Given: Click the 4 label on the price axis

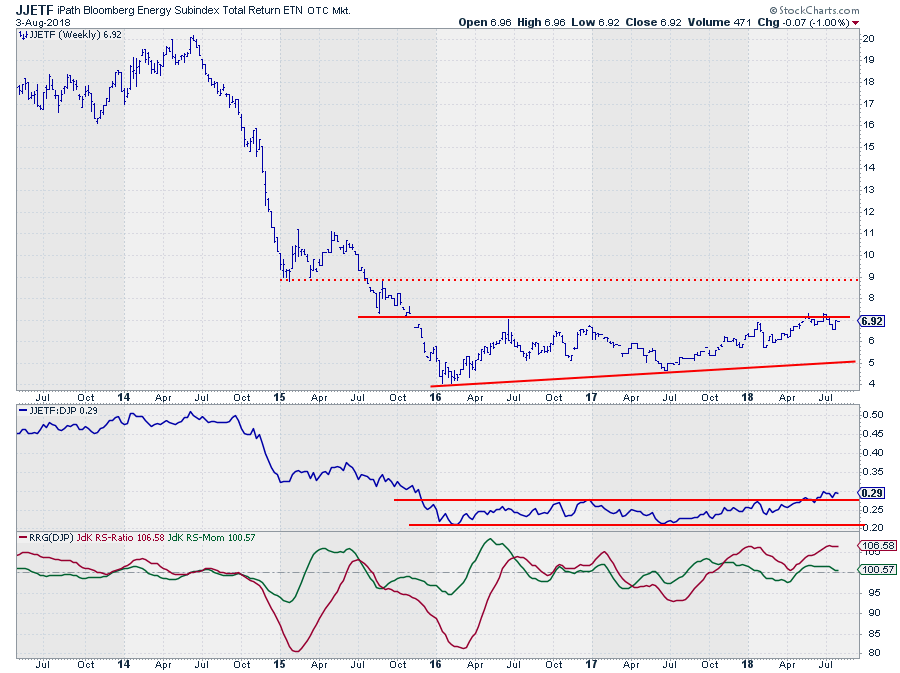Looking at the screenshot, I should point(871,384).
